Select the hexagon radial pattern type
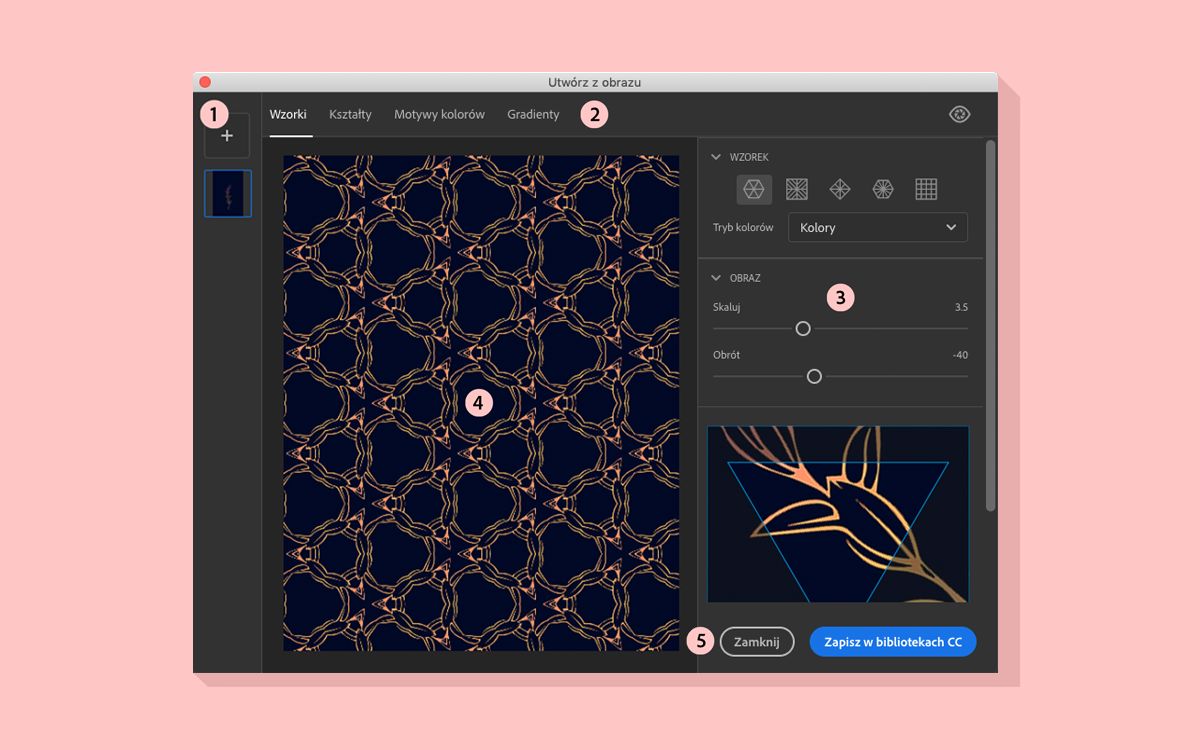Image resolution: width=1200 pixels, height=750 pixels. pyautogui.click(x=883, y=189)
